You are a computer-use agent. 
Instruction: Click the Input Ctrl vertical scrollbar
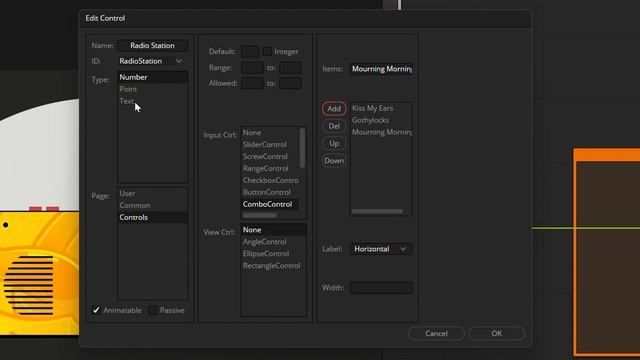tap(302, 148)
